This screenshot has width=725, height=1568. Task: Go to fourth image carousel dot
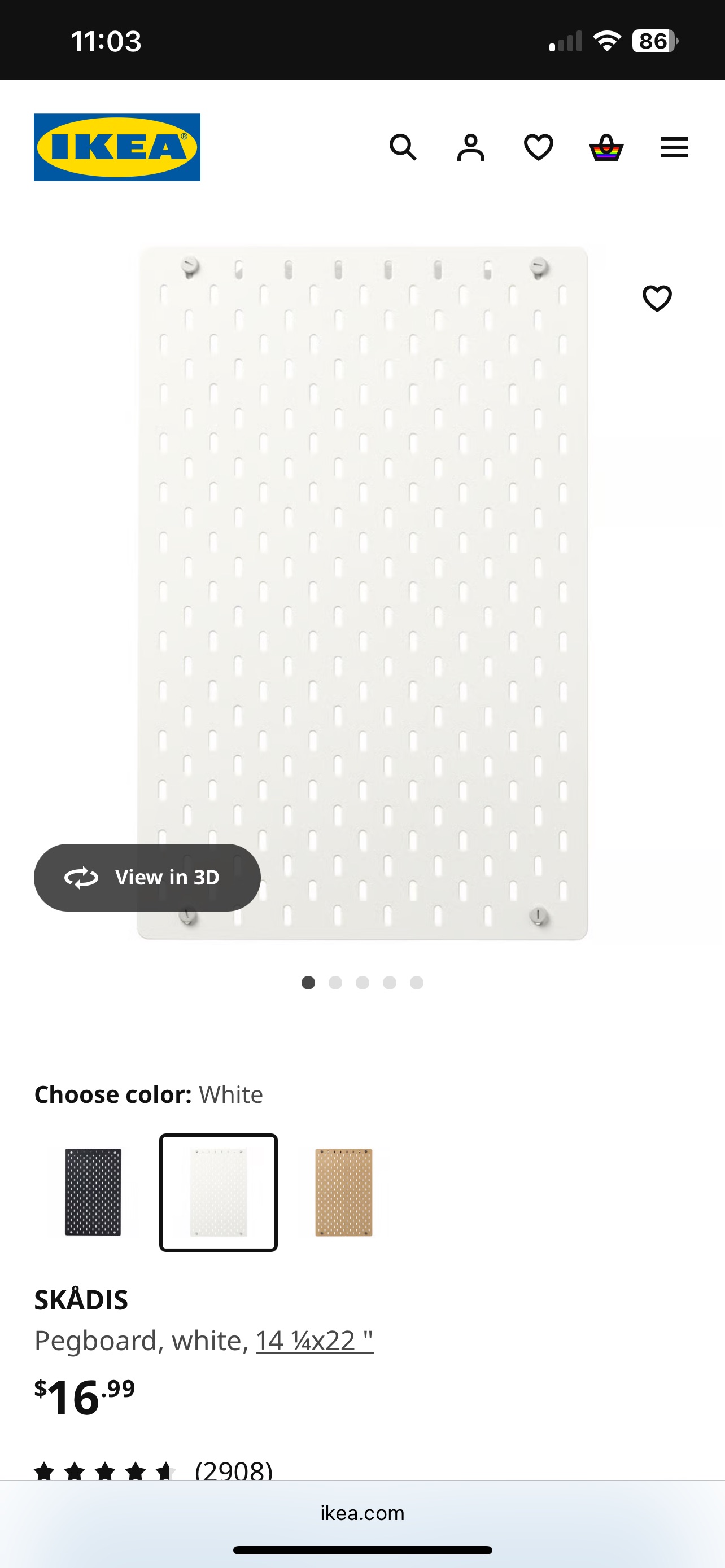[x=390, y=983]
